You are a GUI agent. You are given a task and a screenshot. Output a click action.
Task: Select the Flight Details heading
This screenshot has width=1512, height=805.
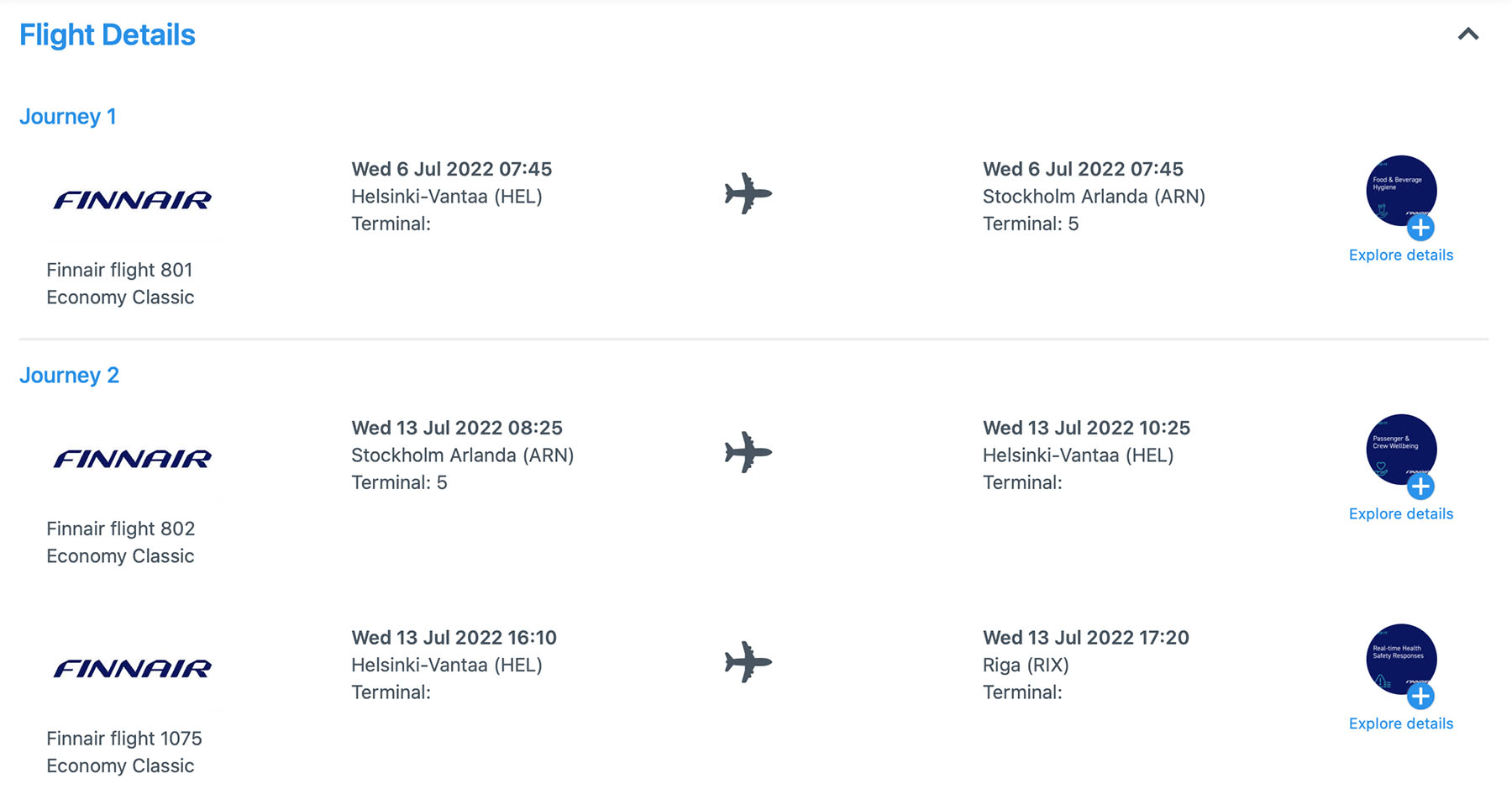(x=108, y=34)
